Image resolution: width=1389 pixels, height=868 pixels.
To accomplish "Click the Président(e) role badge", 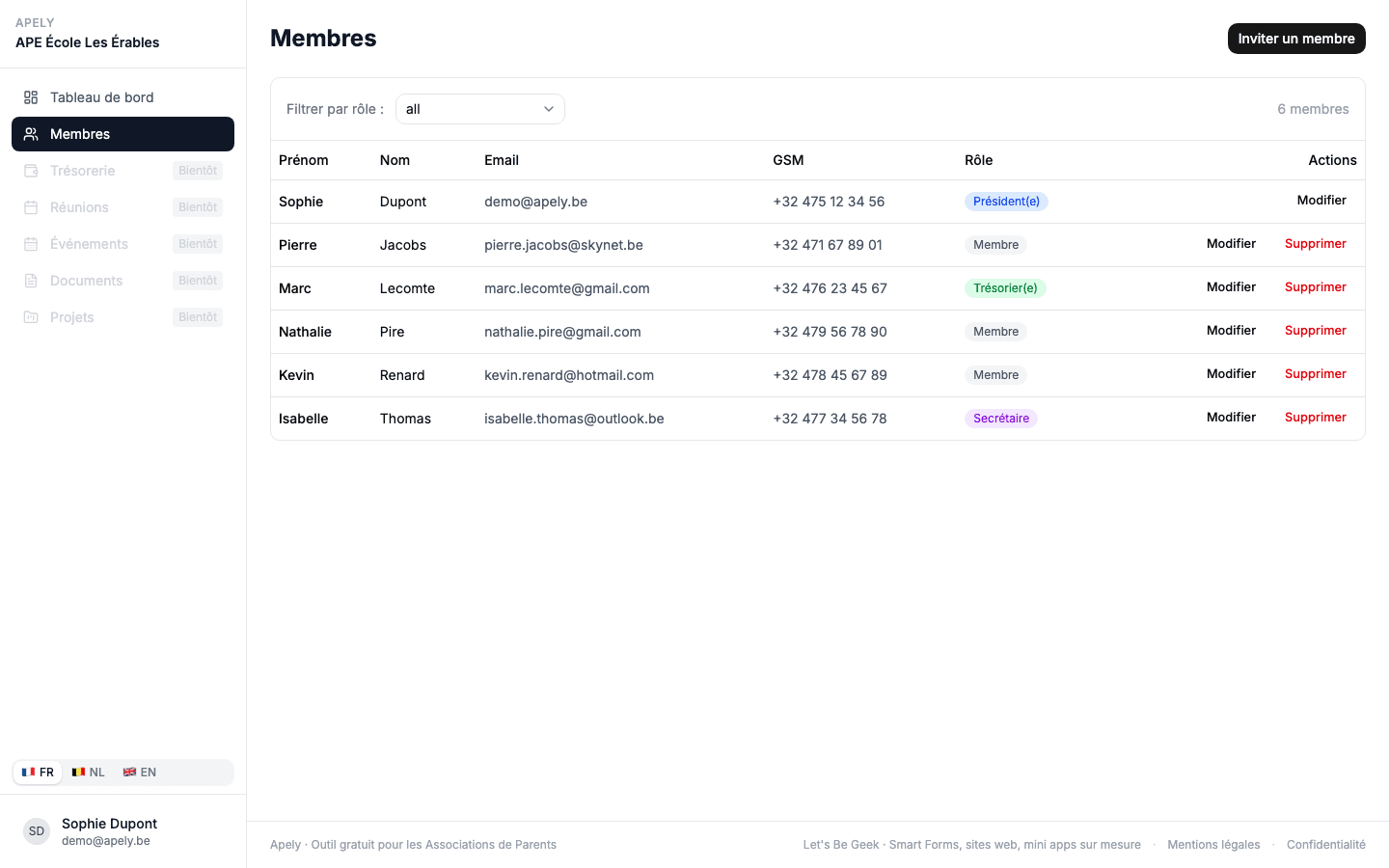I will (1006, 202).
